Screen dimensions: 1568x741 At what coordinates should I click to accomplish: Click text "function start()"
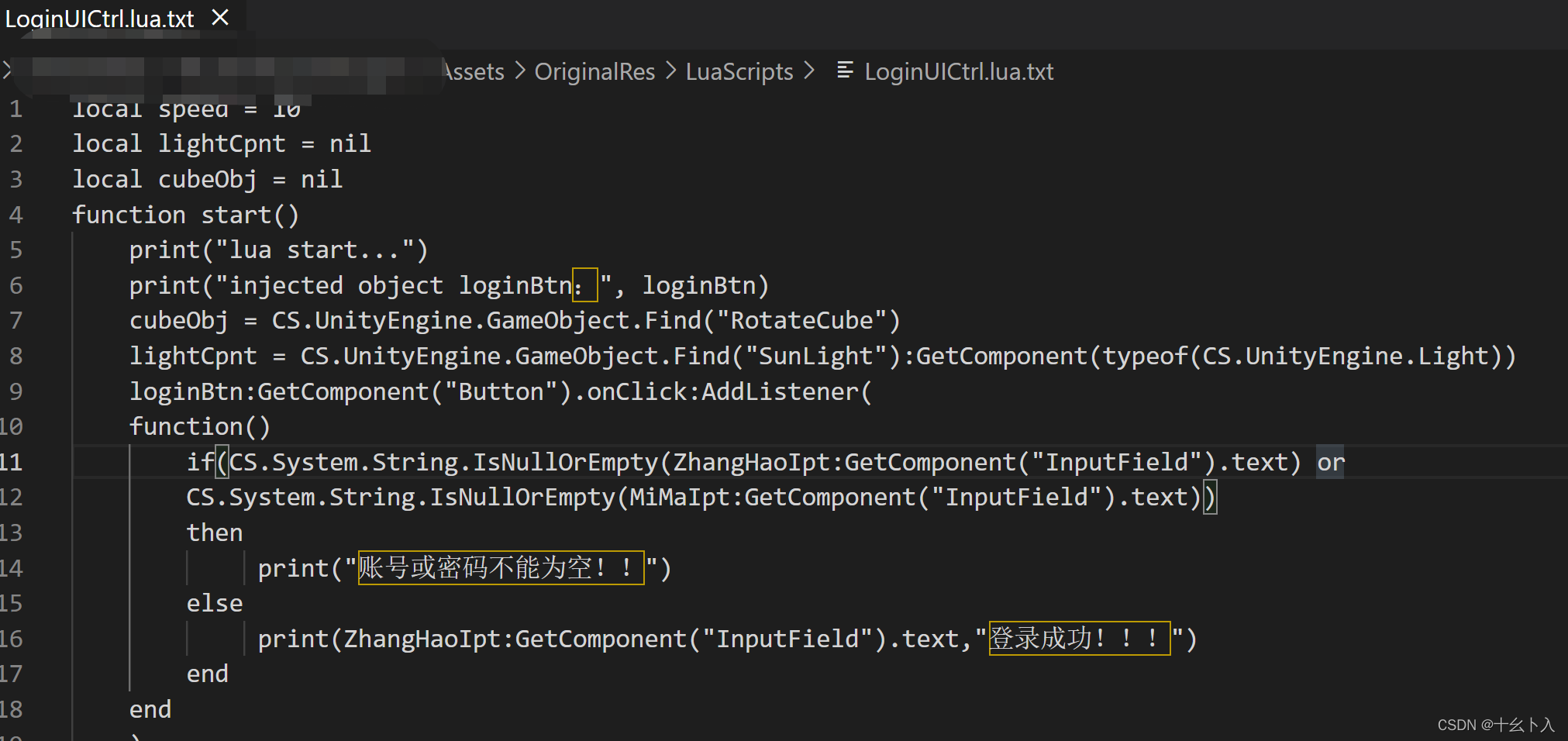pyautogui.click(x=185, y=215)
